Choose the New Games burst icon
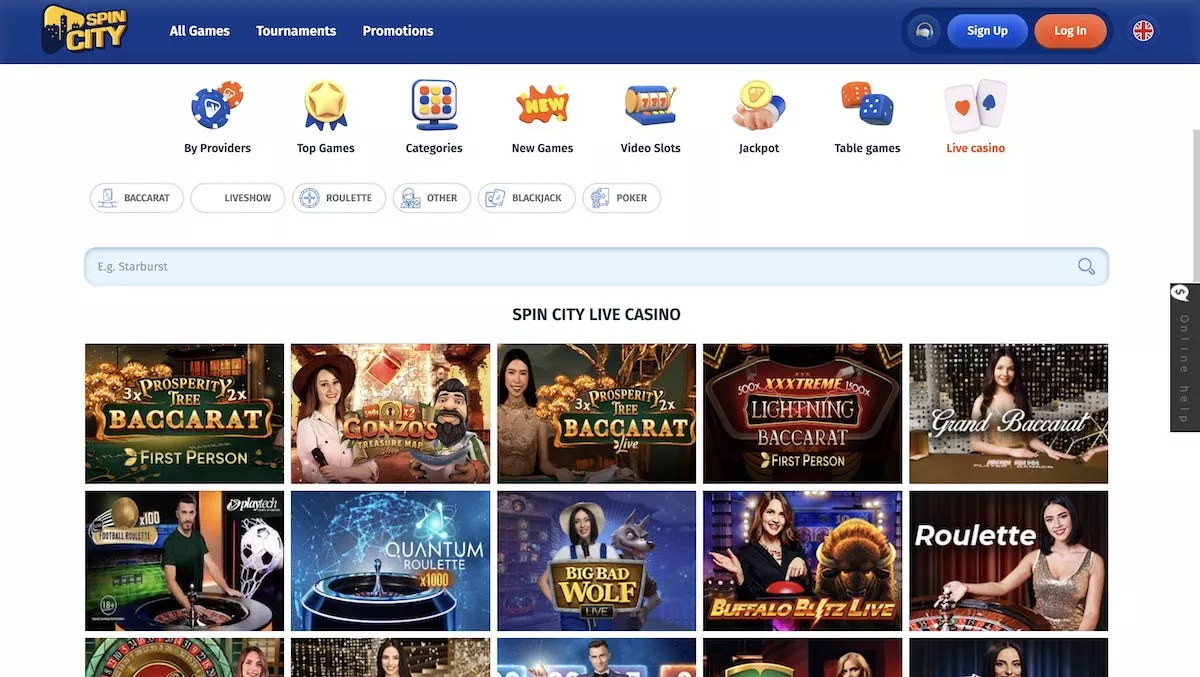1200x677 pixels. [542, 106]
